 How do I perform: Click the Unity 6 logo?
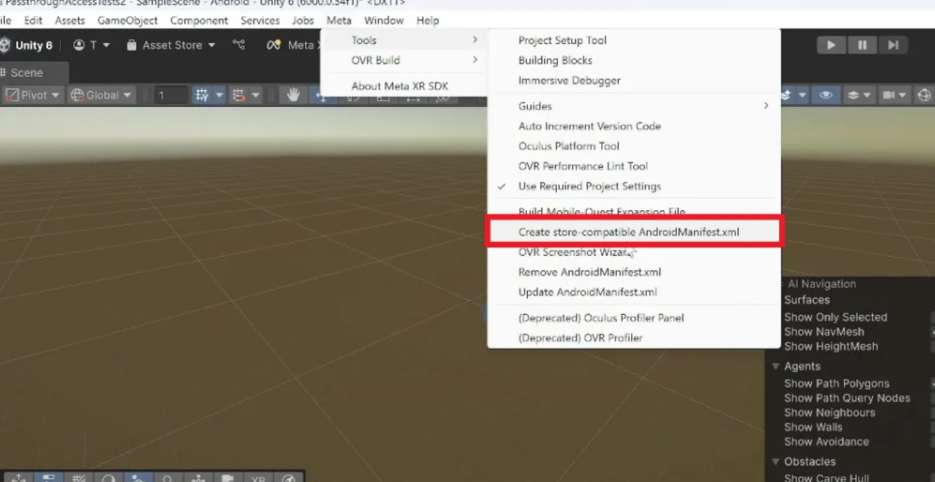coord(27,45)
